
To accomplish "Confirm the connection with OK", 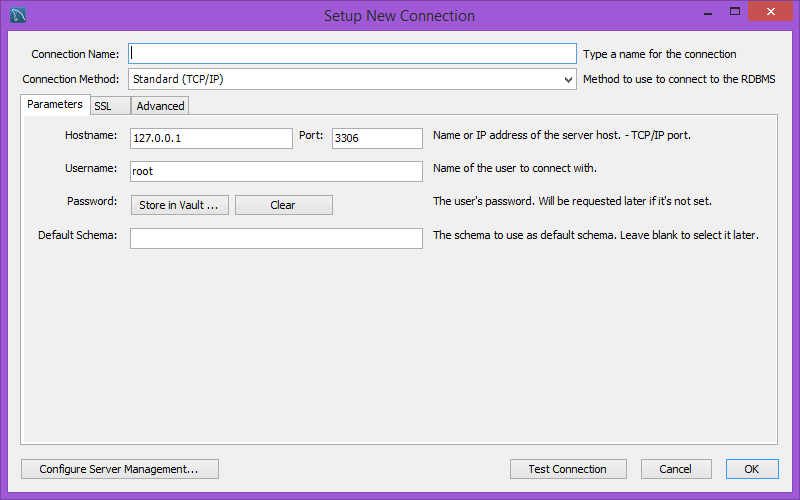I will (752, 469).
